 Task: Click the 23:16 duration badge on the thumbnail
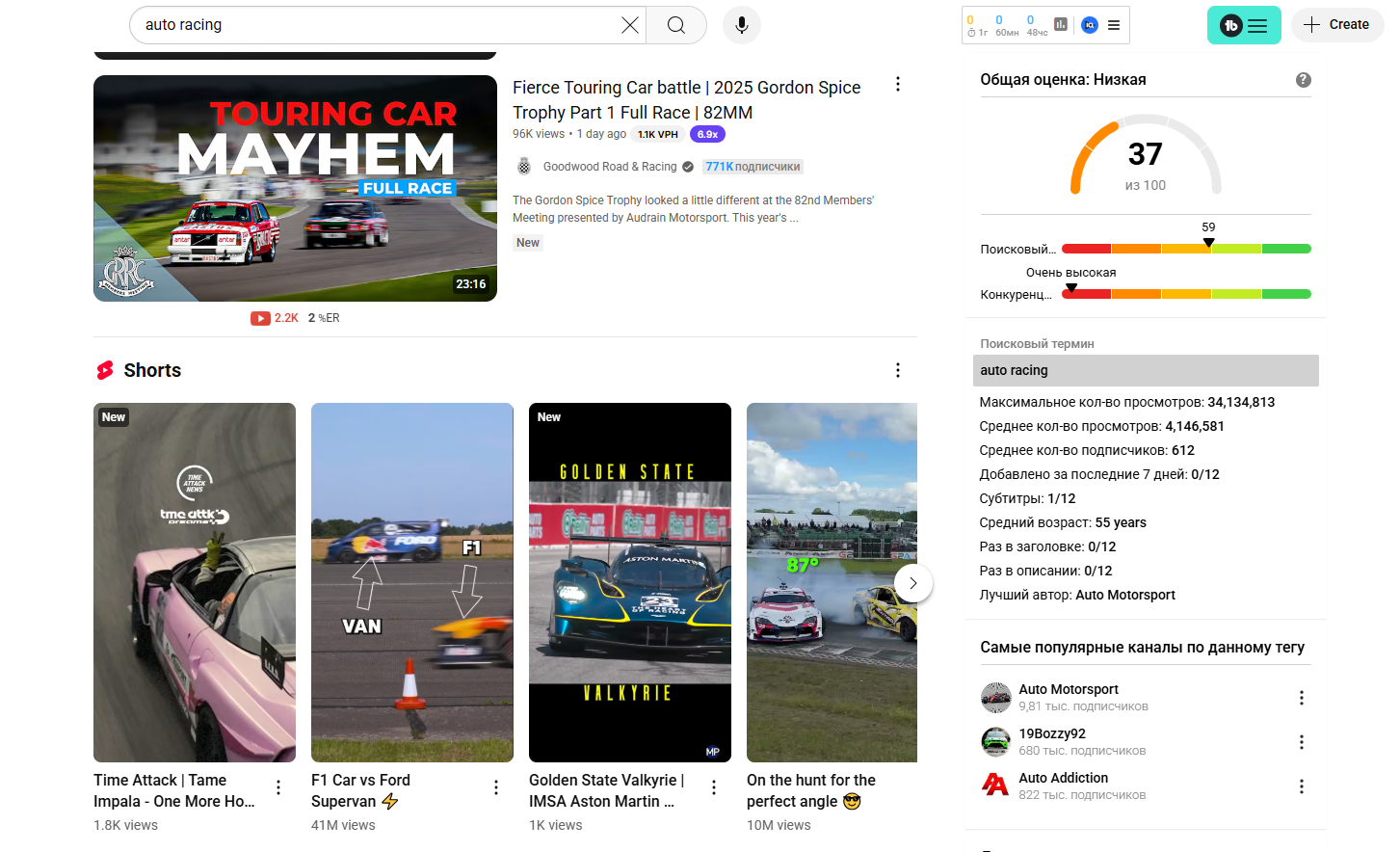(471, 284)
